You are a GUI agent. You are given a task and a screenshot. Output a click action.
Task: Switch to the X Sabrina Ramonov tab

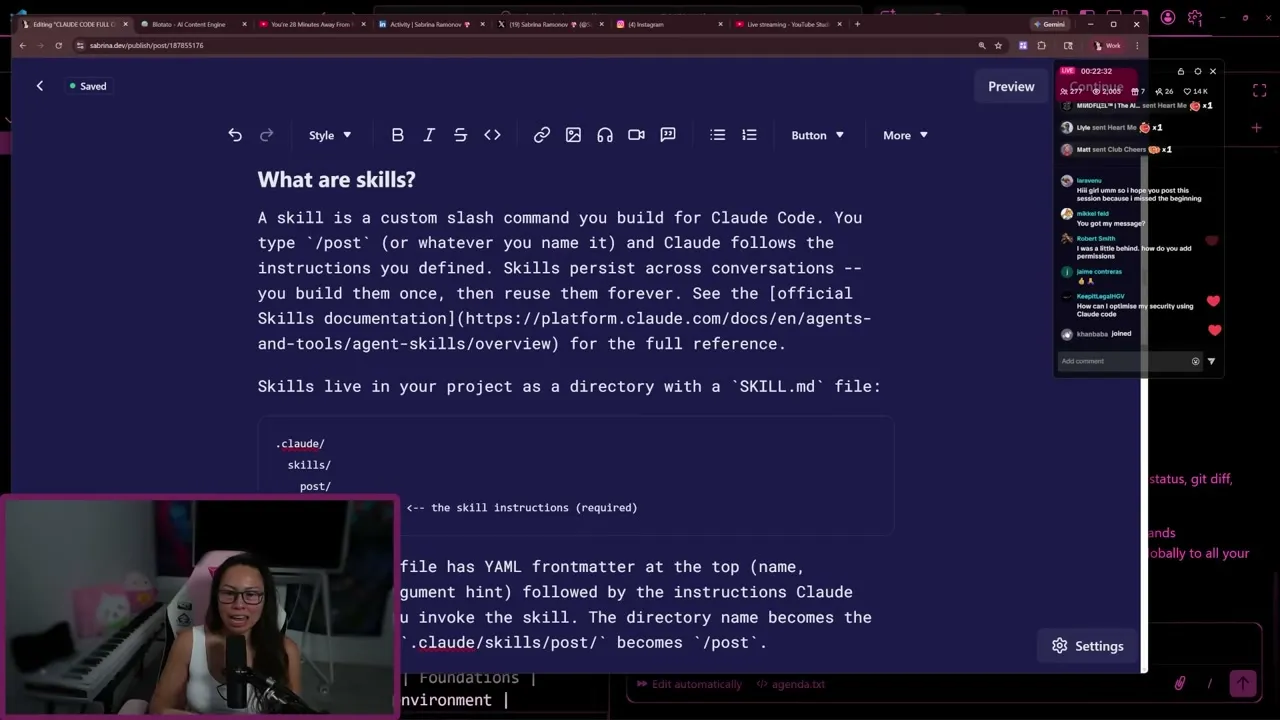(548, 24)
